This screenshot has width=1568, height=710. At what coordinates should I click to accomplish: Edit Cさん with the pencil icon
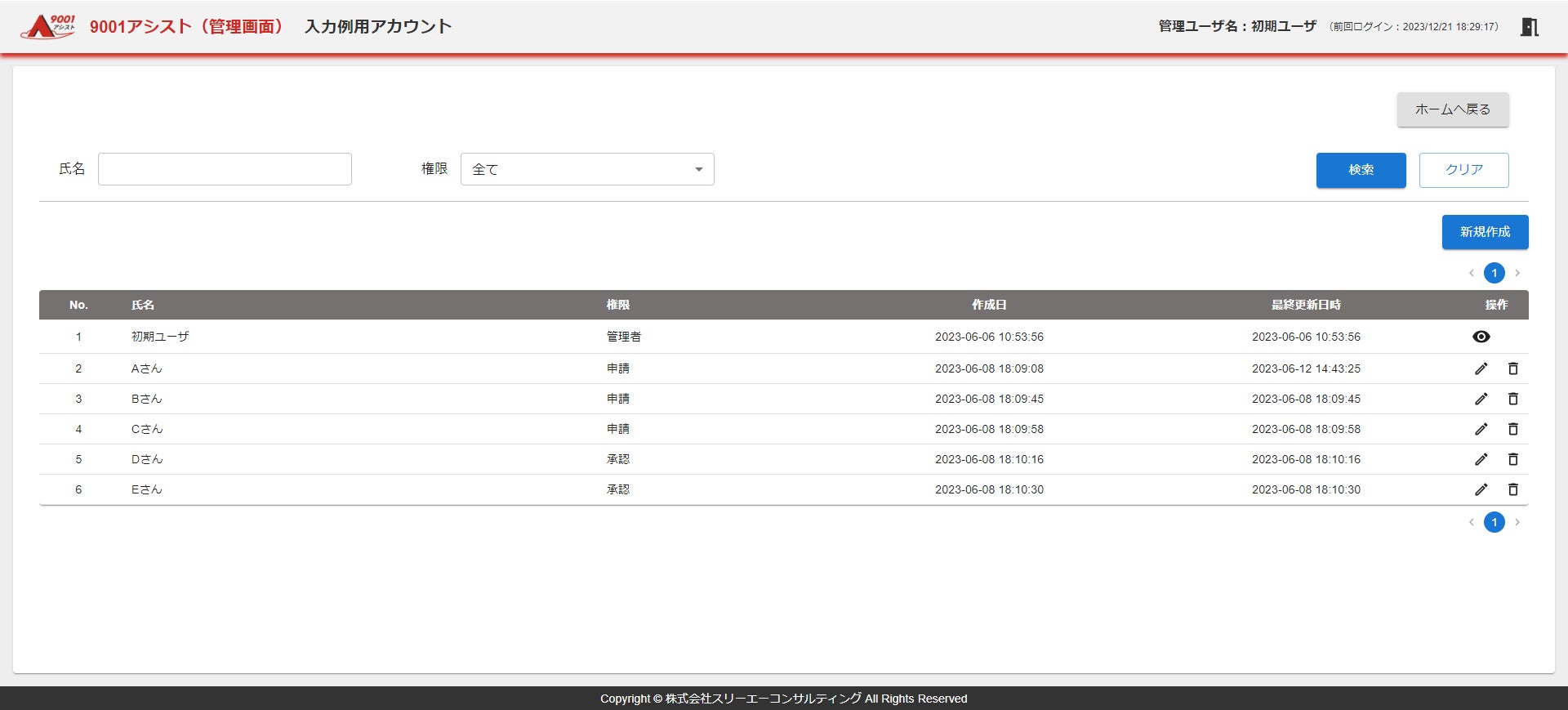click(1481, 429)
